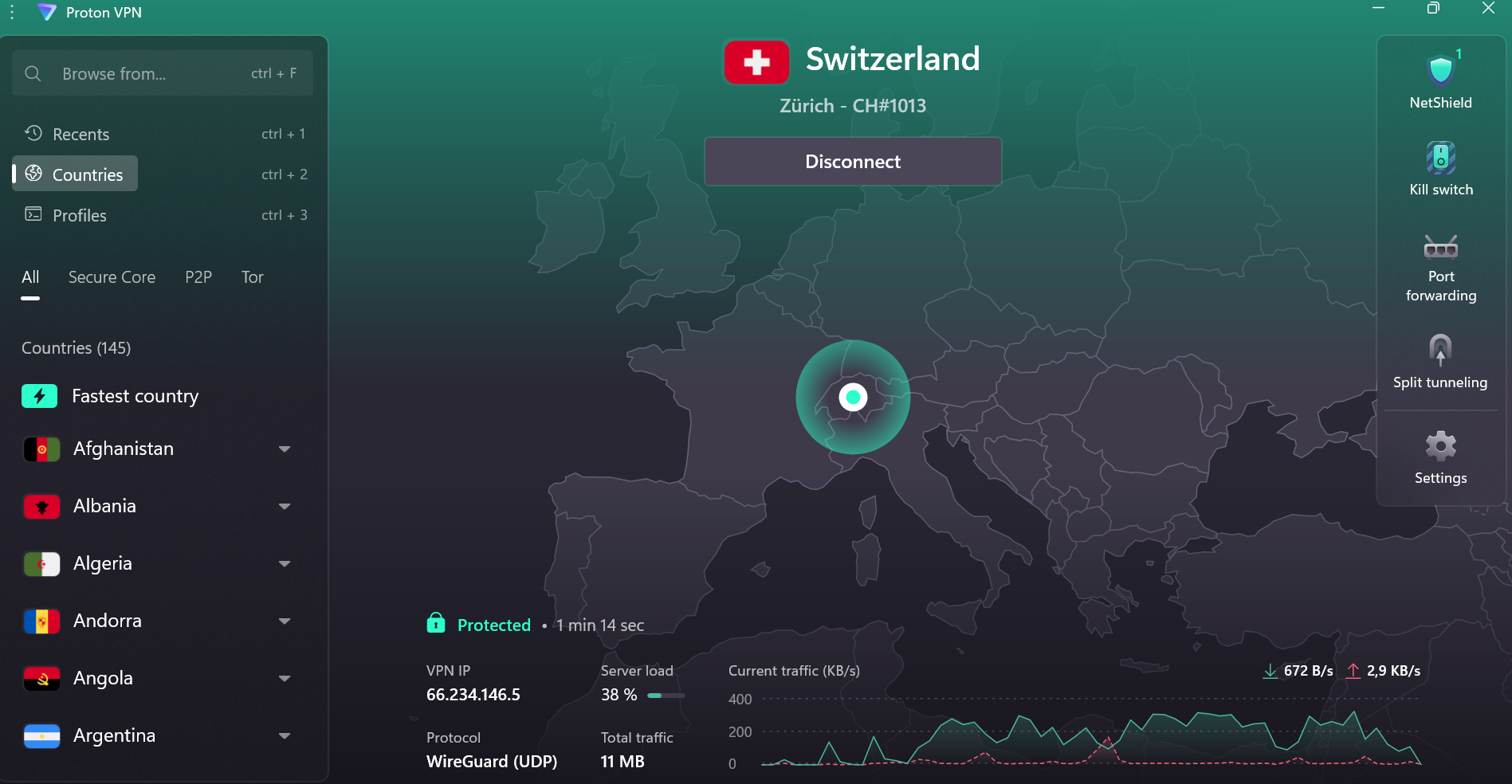1512x784 pixels.
Task: Click the Proton VPN logo icon
Action: coord(47,12)
